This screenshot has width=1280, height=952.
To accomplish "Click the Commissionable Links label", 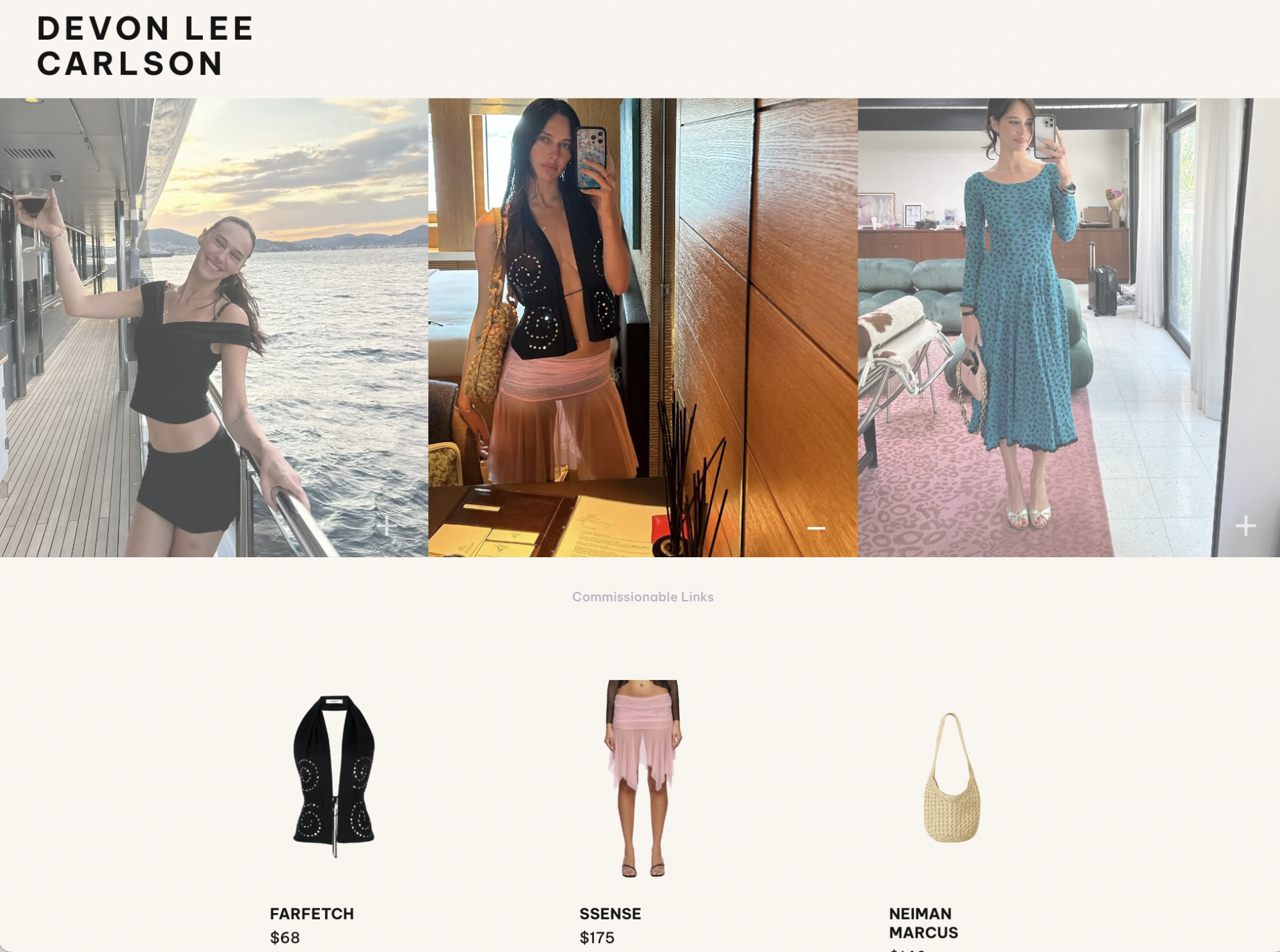I will point(643,596).
